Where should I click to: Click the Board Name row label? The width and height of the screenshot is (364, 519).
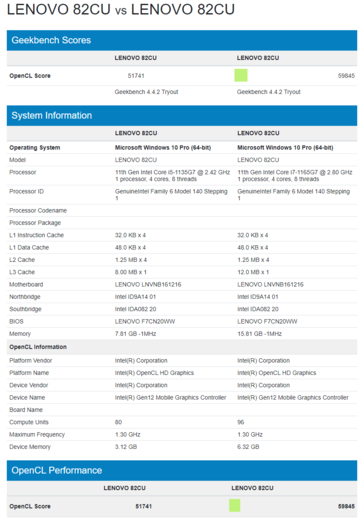[x=26, y=410]
